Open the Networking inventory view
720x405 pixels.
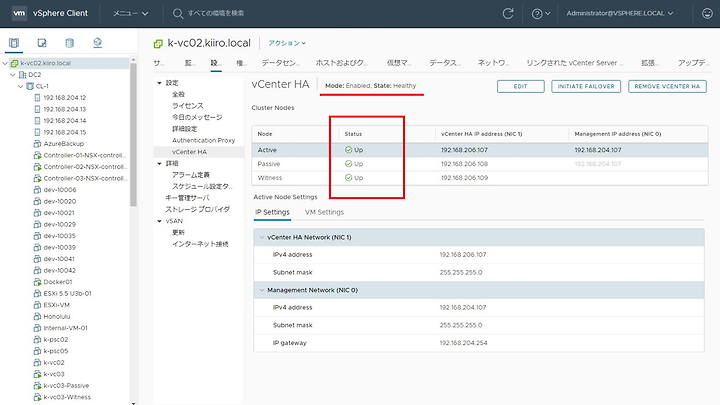97,43
